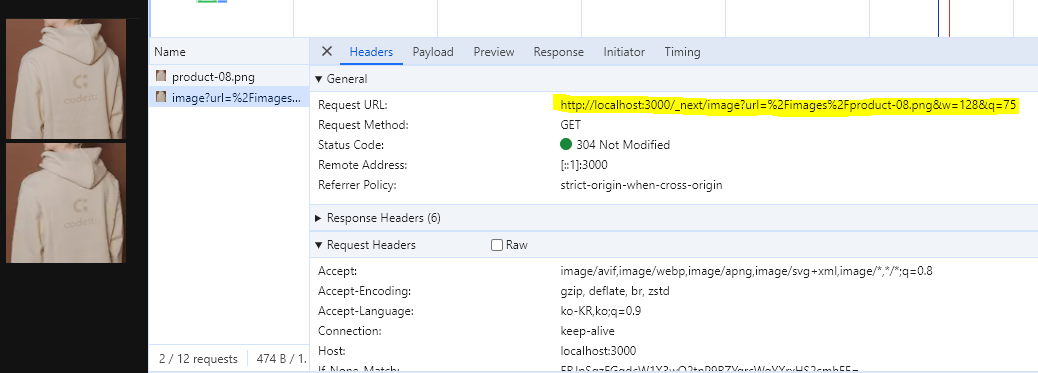Click the Remote Address value [::1]:3000
The height and width of the screenshot is (373, 1038).
584,165
